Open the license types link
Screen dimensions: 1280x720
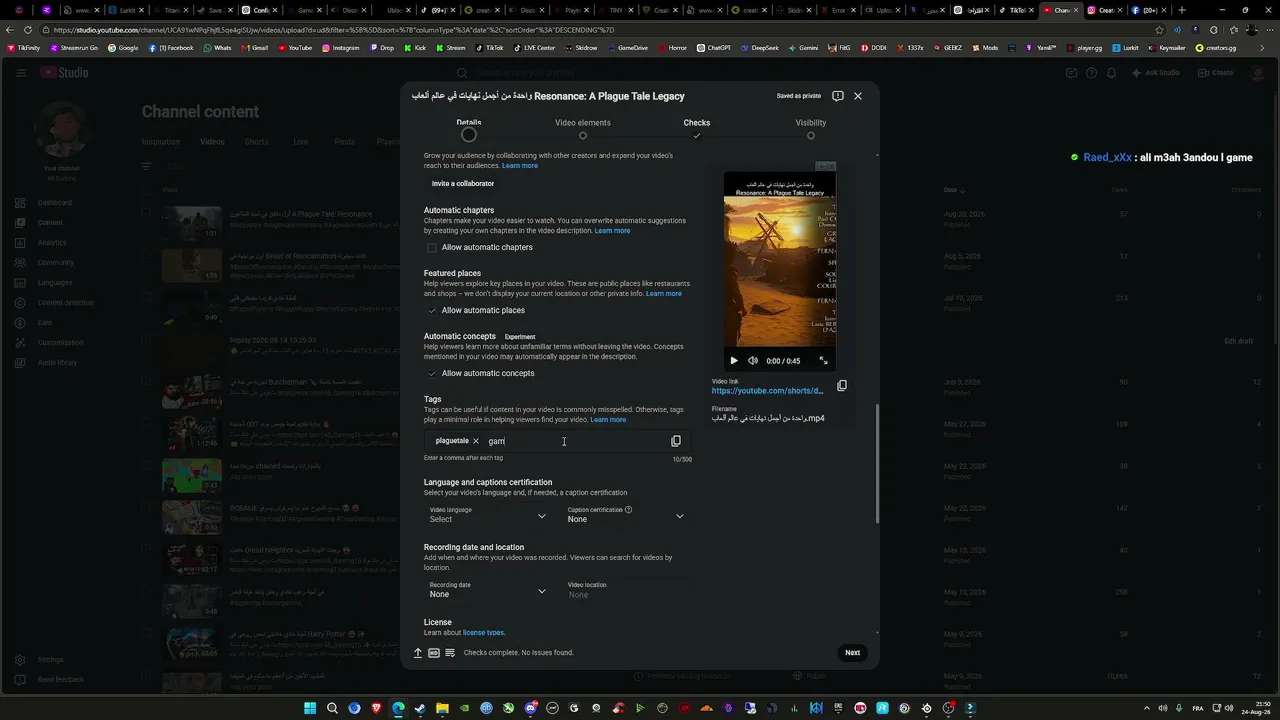pyautogui.click(x=483, y=633)
